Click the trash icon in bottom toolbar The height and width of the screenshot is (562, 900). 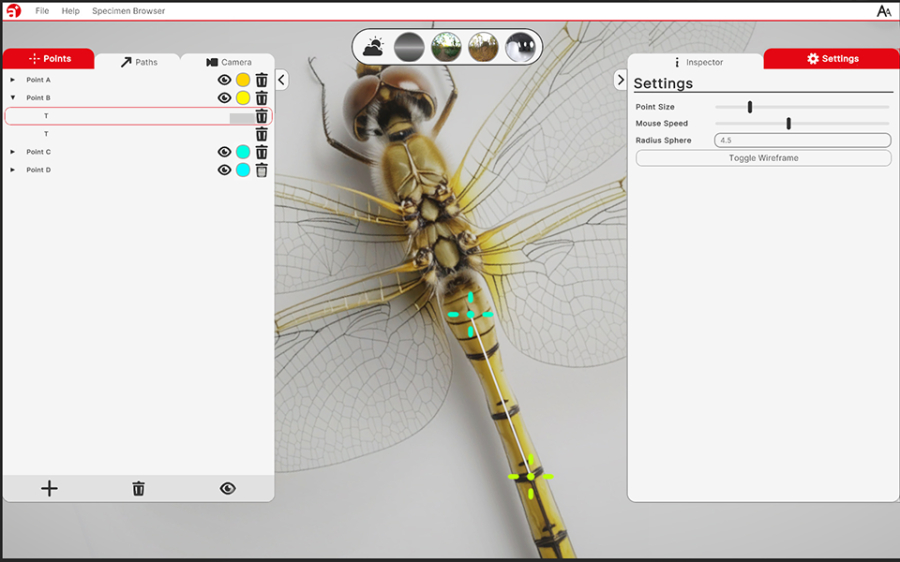point(139,488)
